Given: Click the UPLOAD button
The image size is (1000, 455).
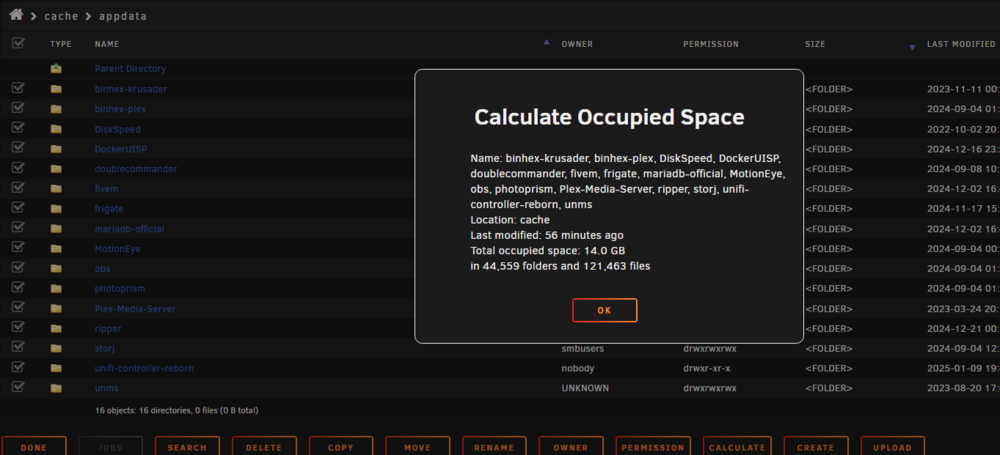Looking at the screenshot, I should coord(893,447).
